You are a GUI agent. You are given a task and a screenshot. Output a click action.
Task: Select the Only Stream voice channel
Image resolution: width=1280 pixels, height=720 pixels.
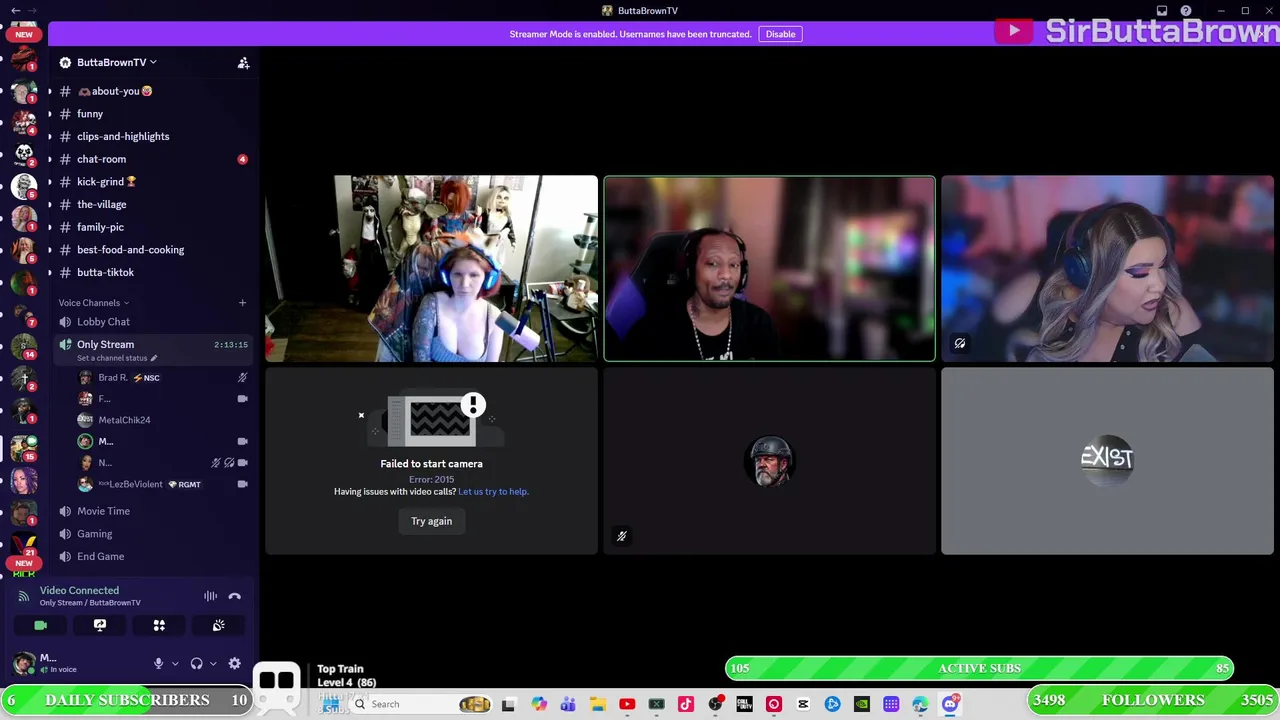[152, 348]
